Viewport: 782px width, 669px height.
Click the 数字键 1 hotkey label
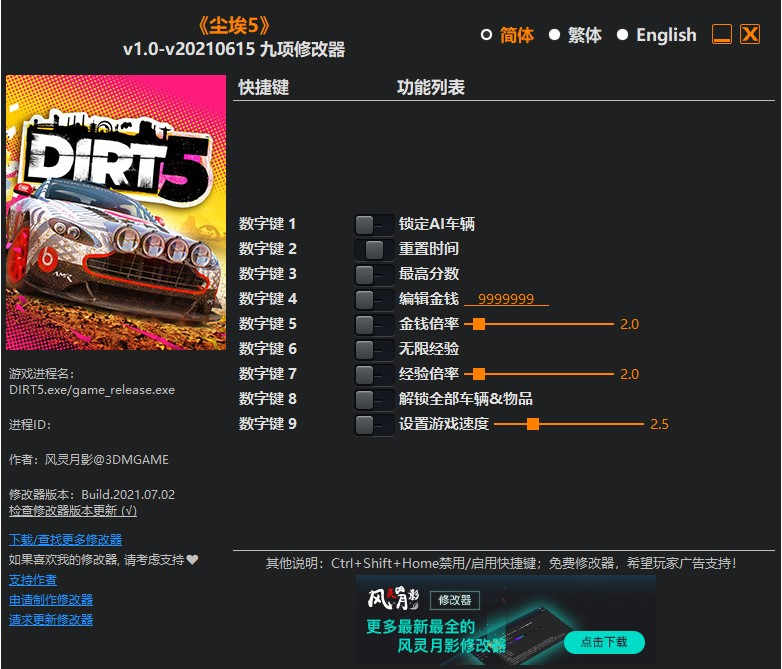pyautogui.click(x=267, y=224)
